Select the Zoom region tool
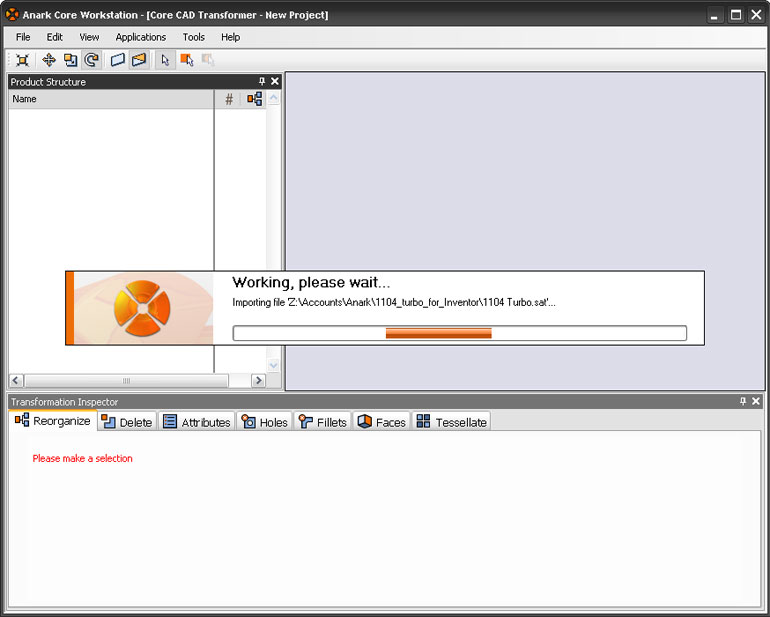Screen dimensions: 770x617 pyautogui.click(x=71, y=60)
